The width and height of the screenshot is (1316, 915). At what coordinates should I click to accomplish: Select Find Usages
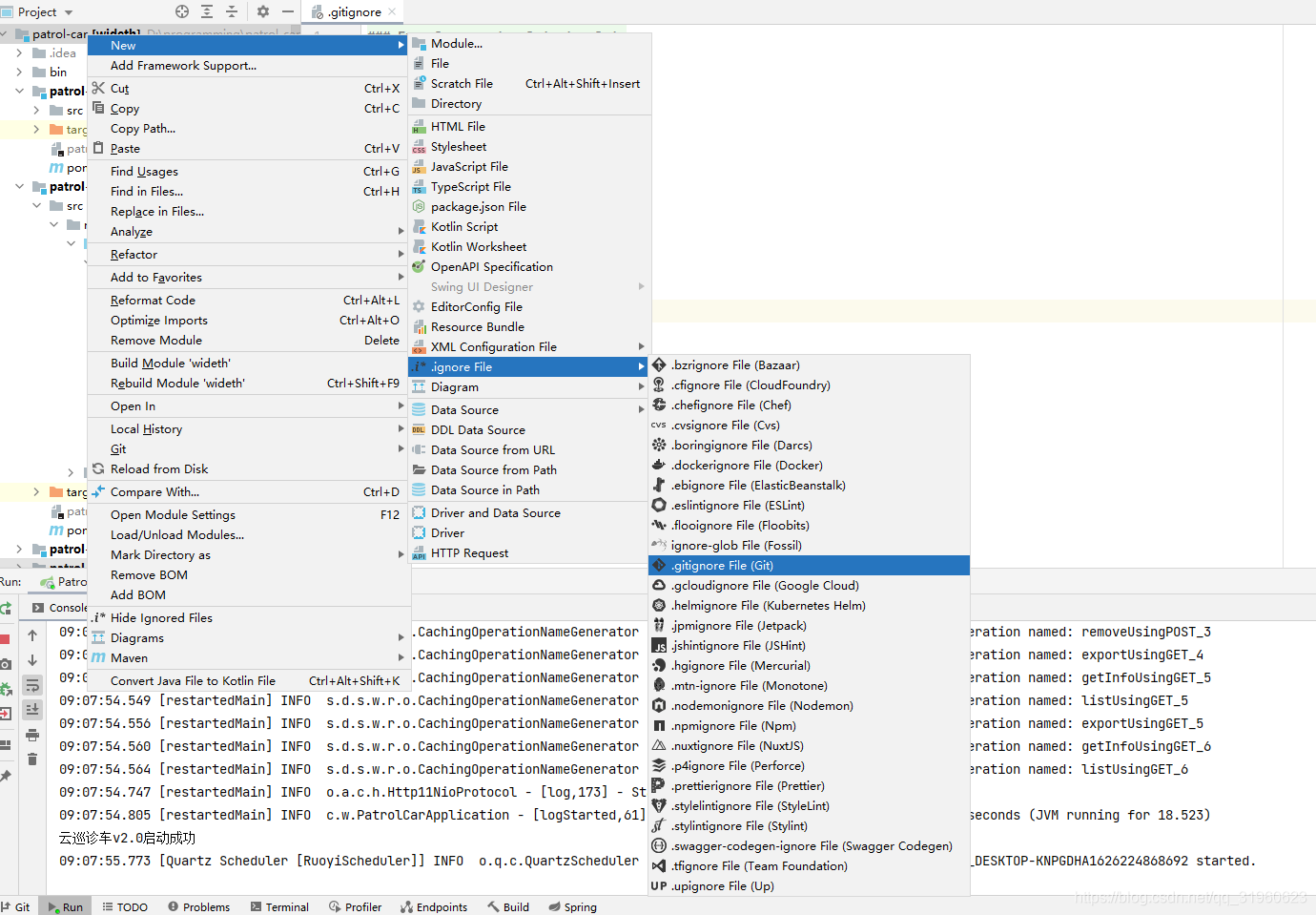(x=248, y=172)
